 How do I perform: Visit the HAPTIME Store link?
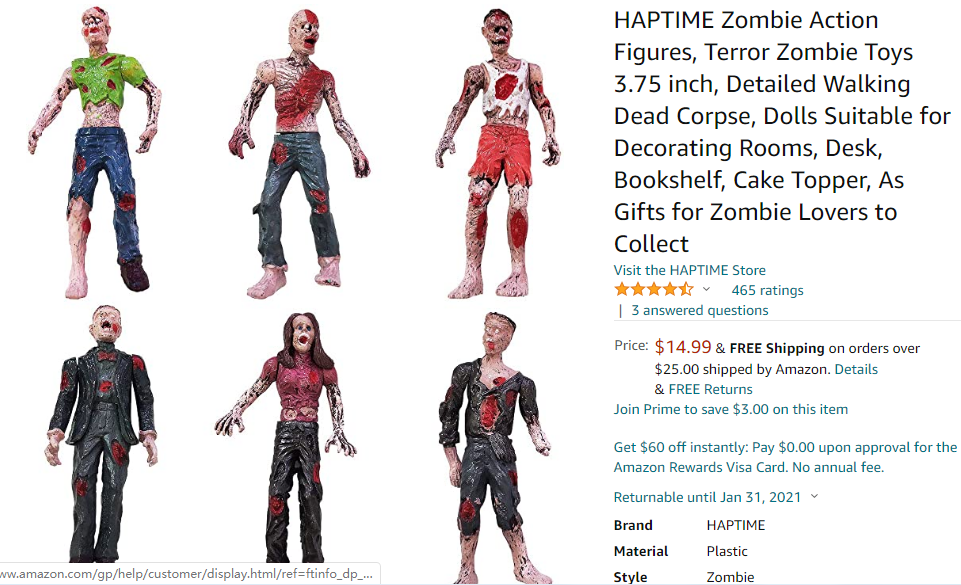click(689, 270)
